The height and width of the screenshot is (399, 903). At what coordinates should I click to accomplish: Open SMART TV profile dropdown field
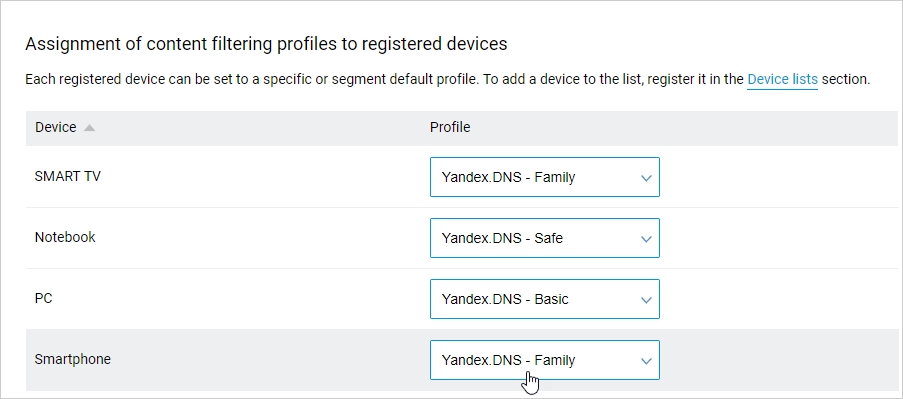click(545, 177)
